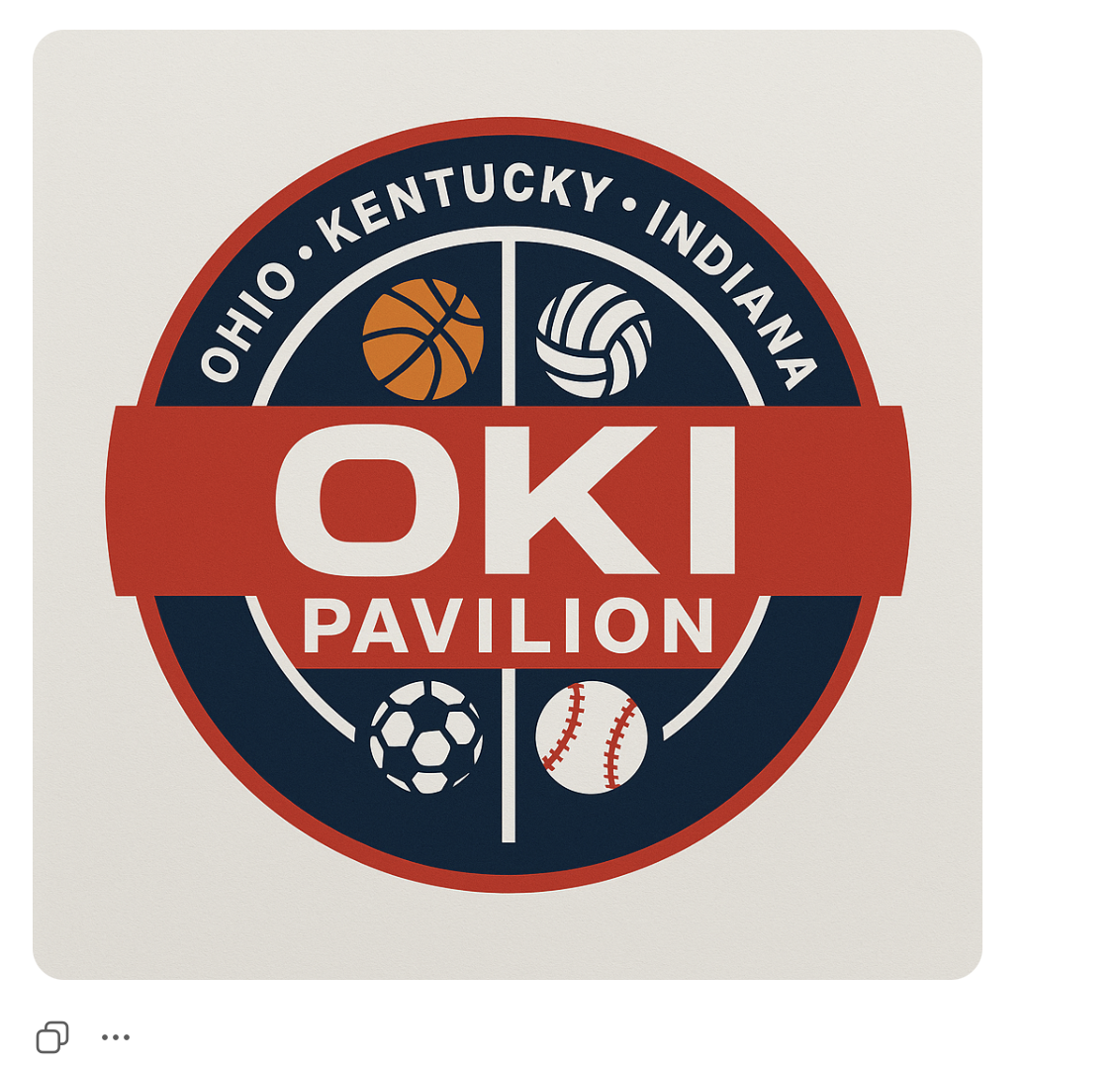Click the soccer ball in the logo

coord(426,736)
